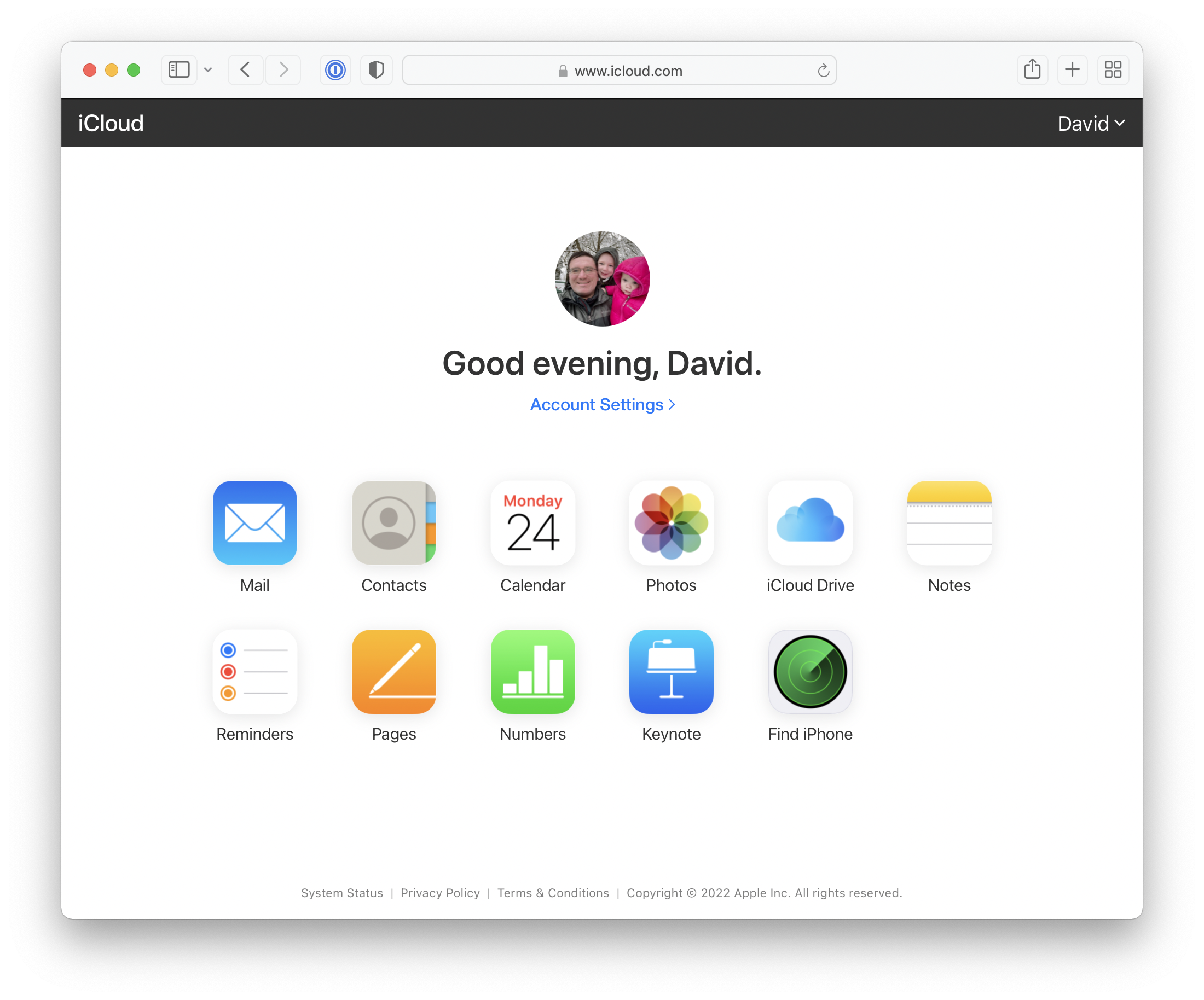Open the Mail app icon
Screen dimensions: 1204x1000
(x=254, y=522)
